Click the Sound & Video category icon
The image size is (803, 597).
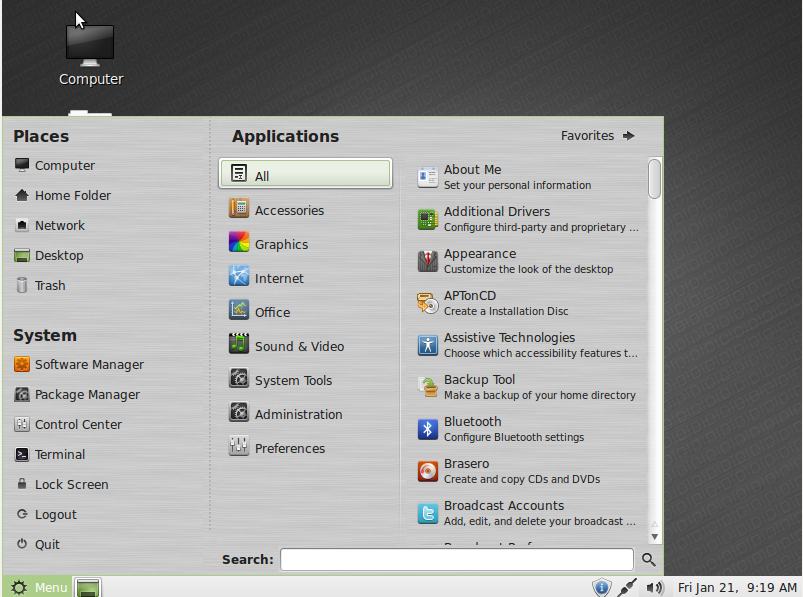239,344
